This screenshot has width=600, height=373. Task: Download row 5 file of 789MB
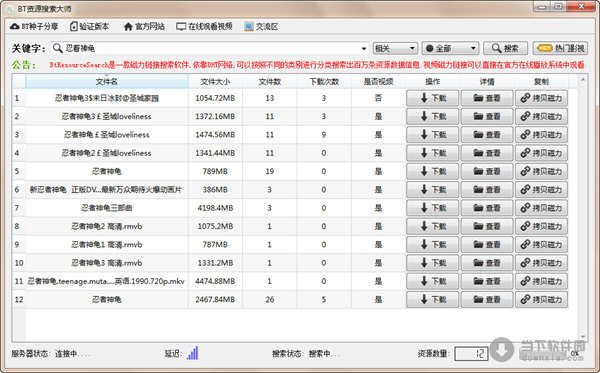tap(432, 171)
